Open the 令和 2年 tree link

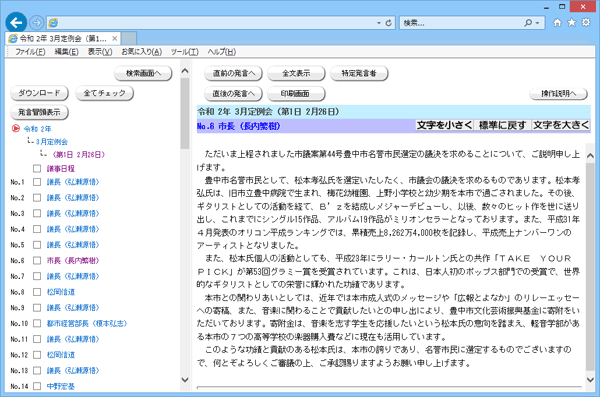(x=37, y=129)
